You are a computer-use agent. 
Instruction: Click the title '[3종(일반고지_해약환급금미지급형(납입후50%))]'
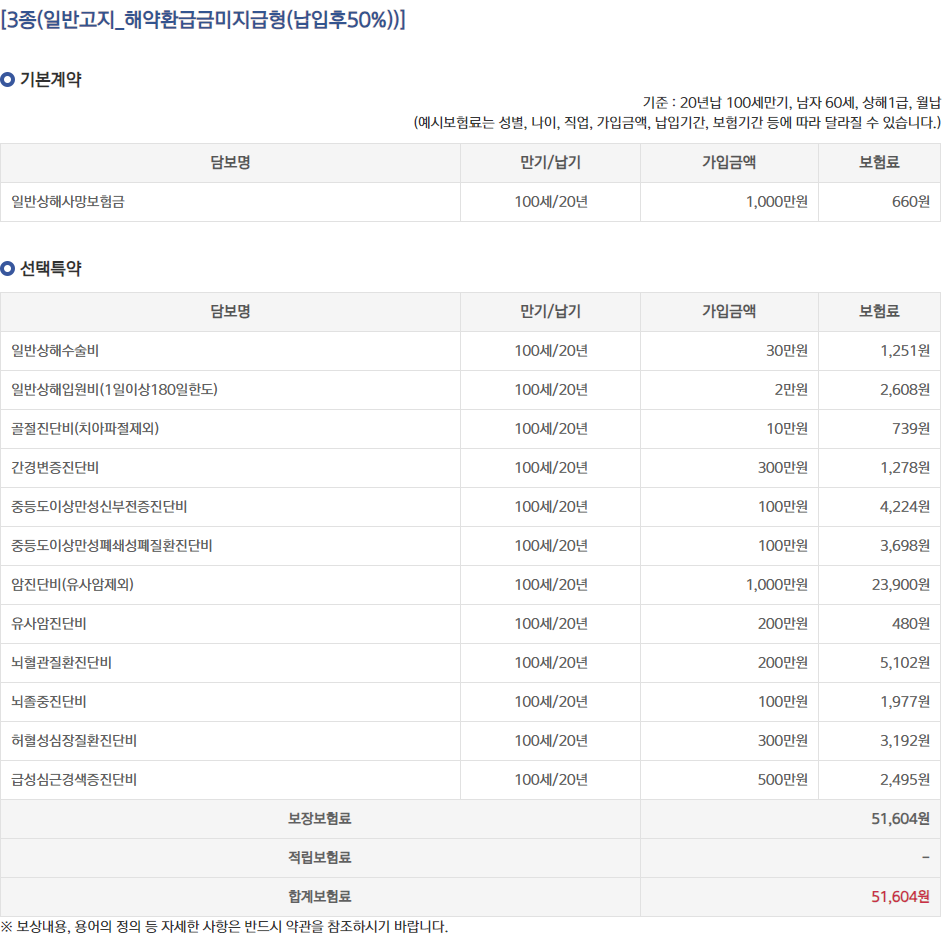click(203, 20)
